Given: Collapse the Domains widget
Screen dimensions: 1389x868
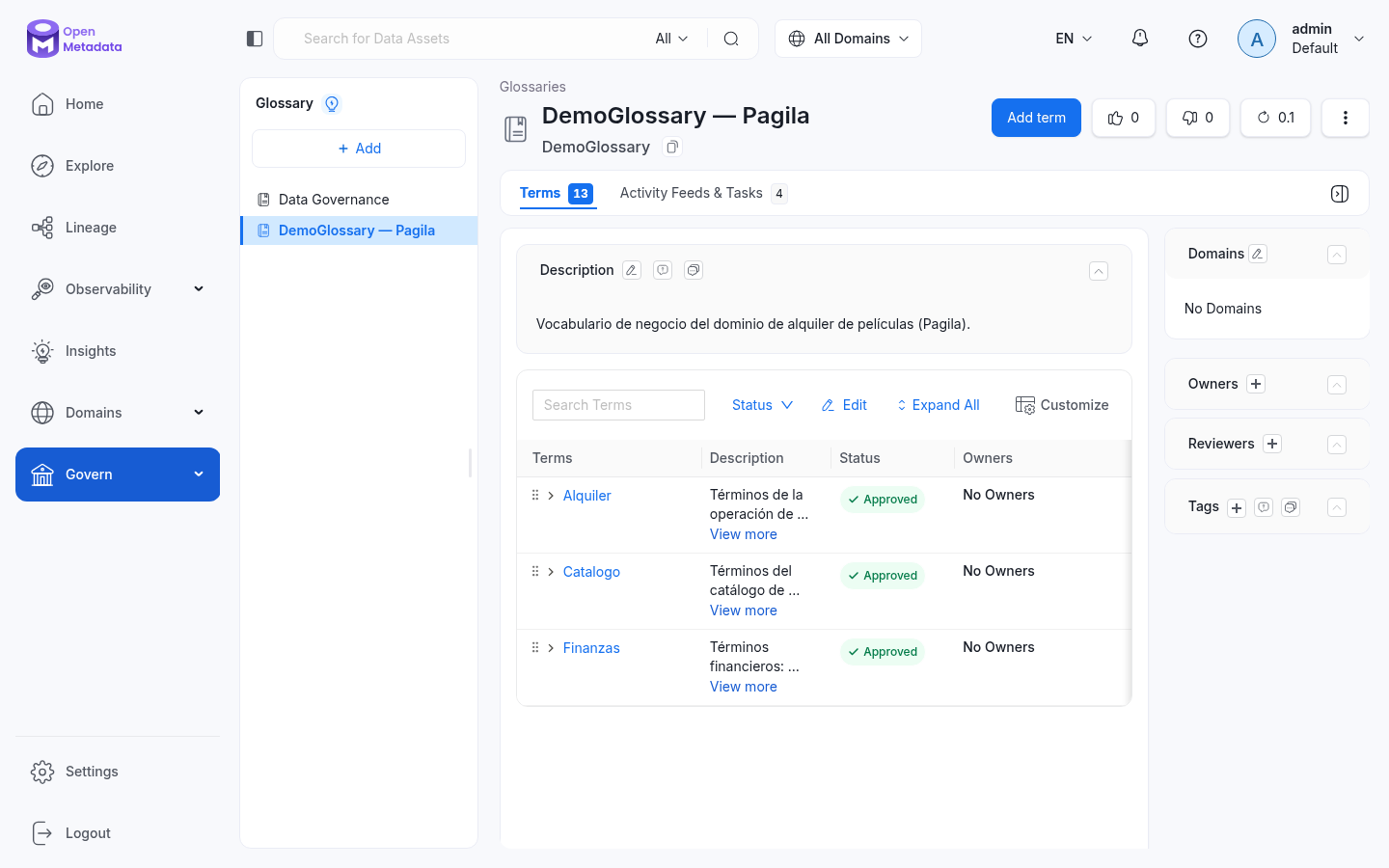Looking at the screenshot, I should point(1337,255).
